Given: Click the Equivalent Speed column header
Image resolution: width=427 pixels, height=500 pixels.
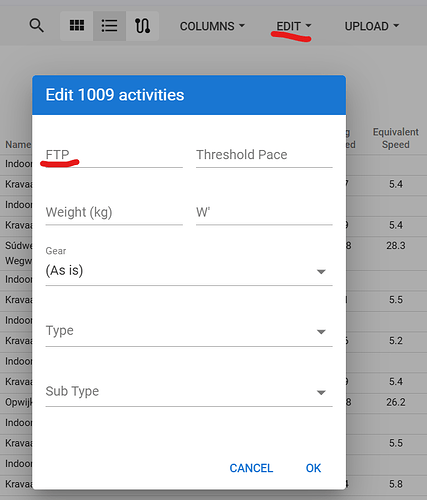Looking at the screenshot, I should [x=396, y=138].
